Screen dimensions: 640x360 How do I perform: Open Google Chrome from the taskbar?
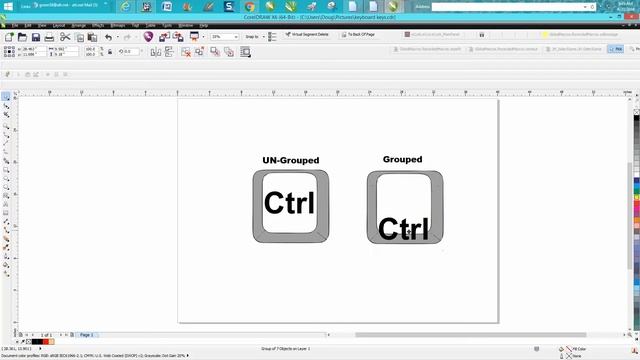click(x=249, y=6)
